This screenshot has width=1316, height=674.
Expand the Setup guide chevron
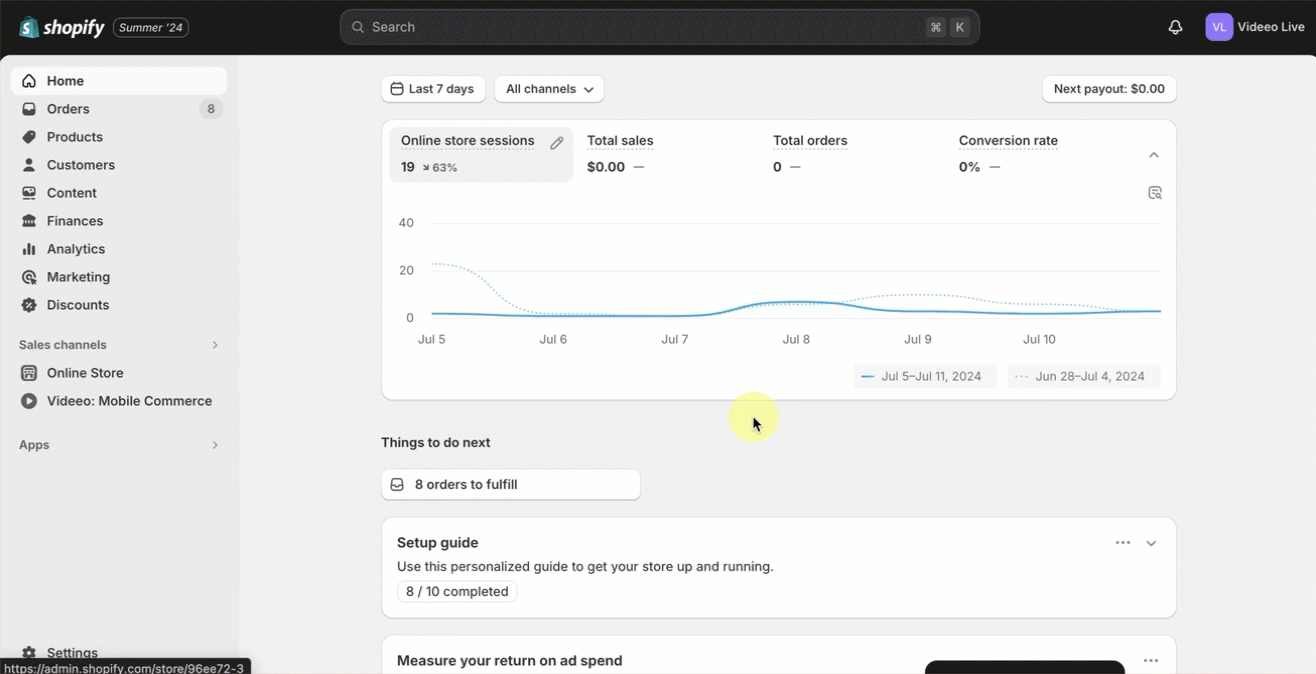click(x=1151, y=544)
